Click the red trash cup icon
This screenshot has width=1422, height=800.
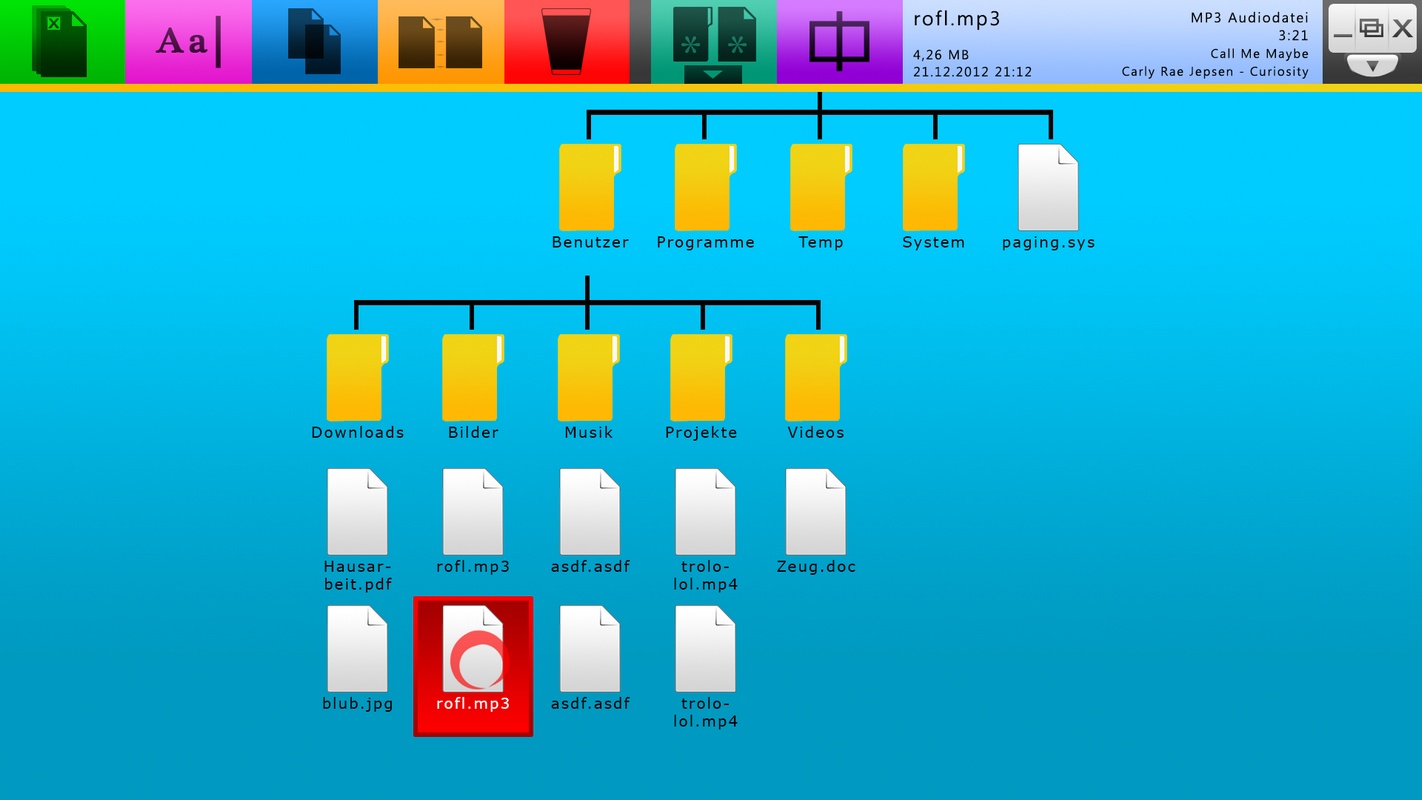[x=566, y=42]
